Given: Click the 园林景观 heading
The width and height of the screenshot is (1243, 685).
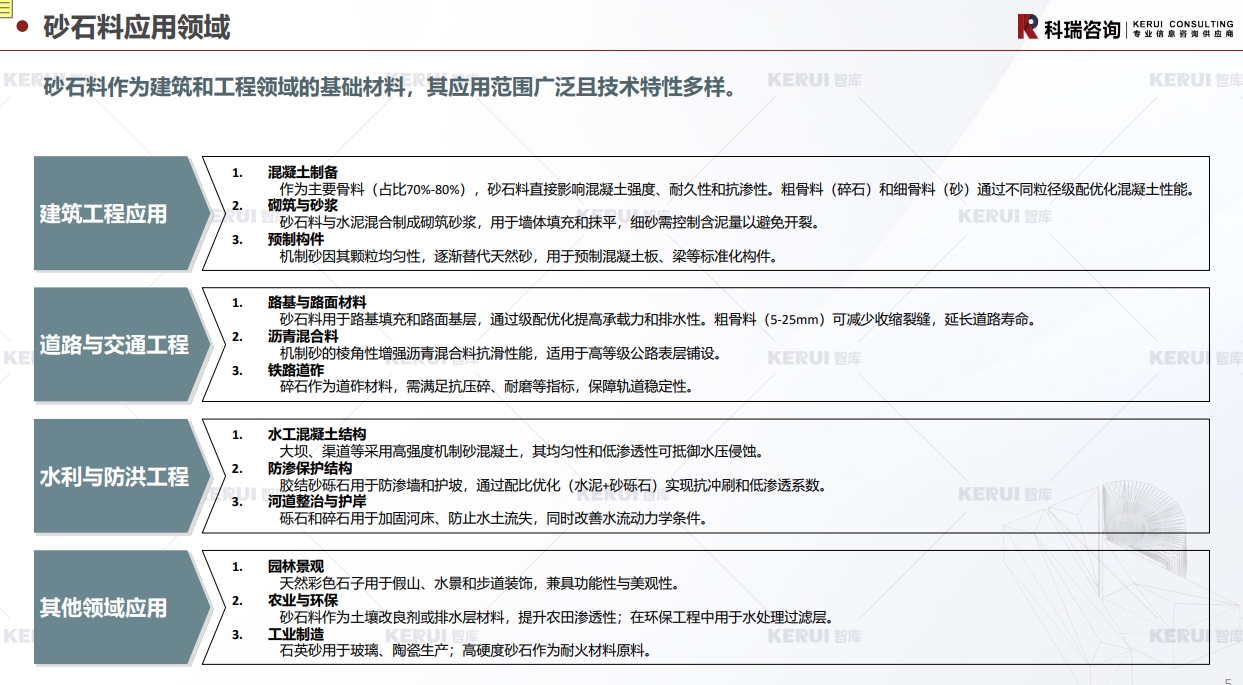Looking at the screenshot, I should click(296, 566).
